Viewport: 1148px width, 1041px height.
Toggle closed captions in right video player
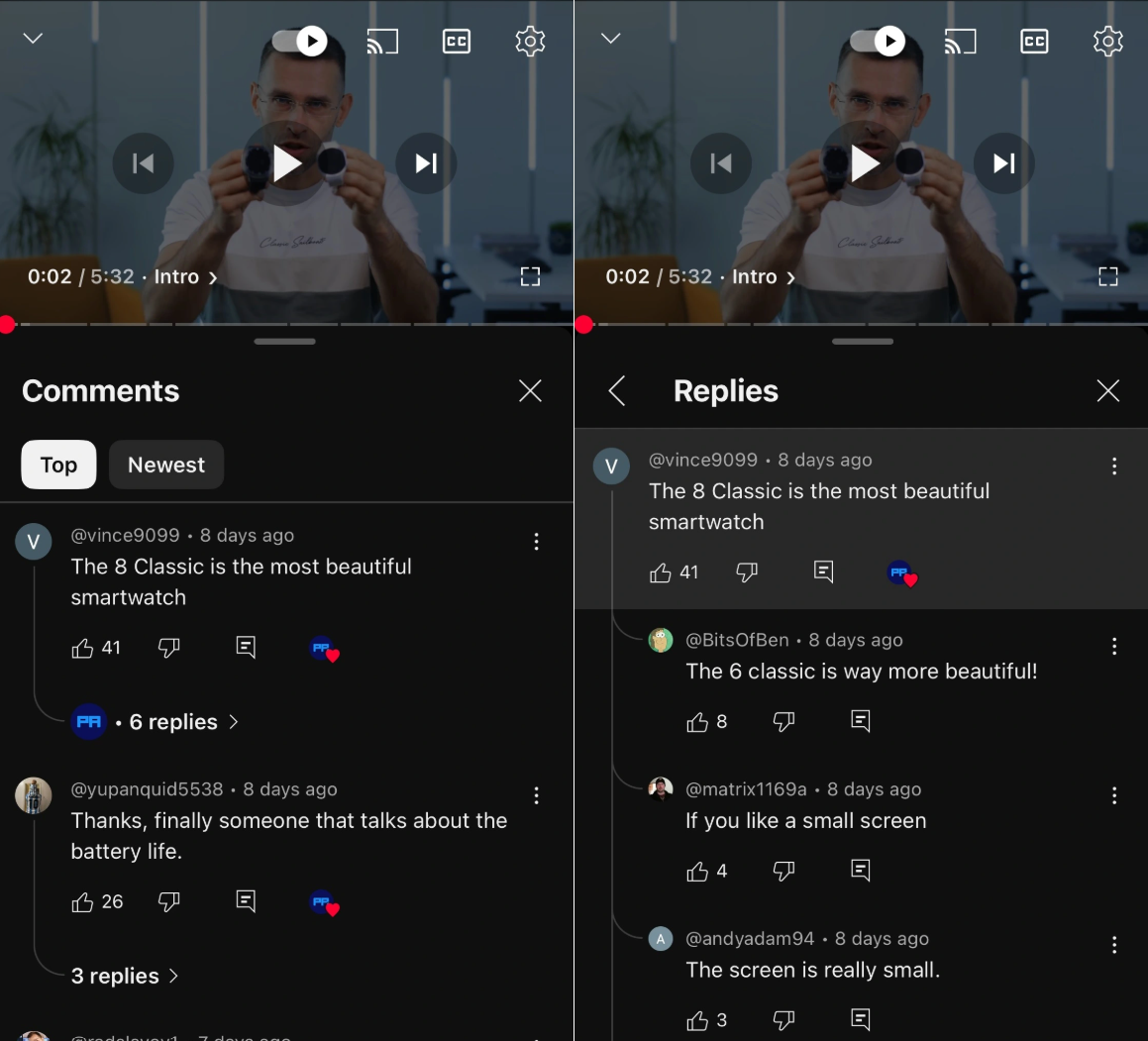[x=1034, y=41]
